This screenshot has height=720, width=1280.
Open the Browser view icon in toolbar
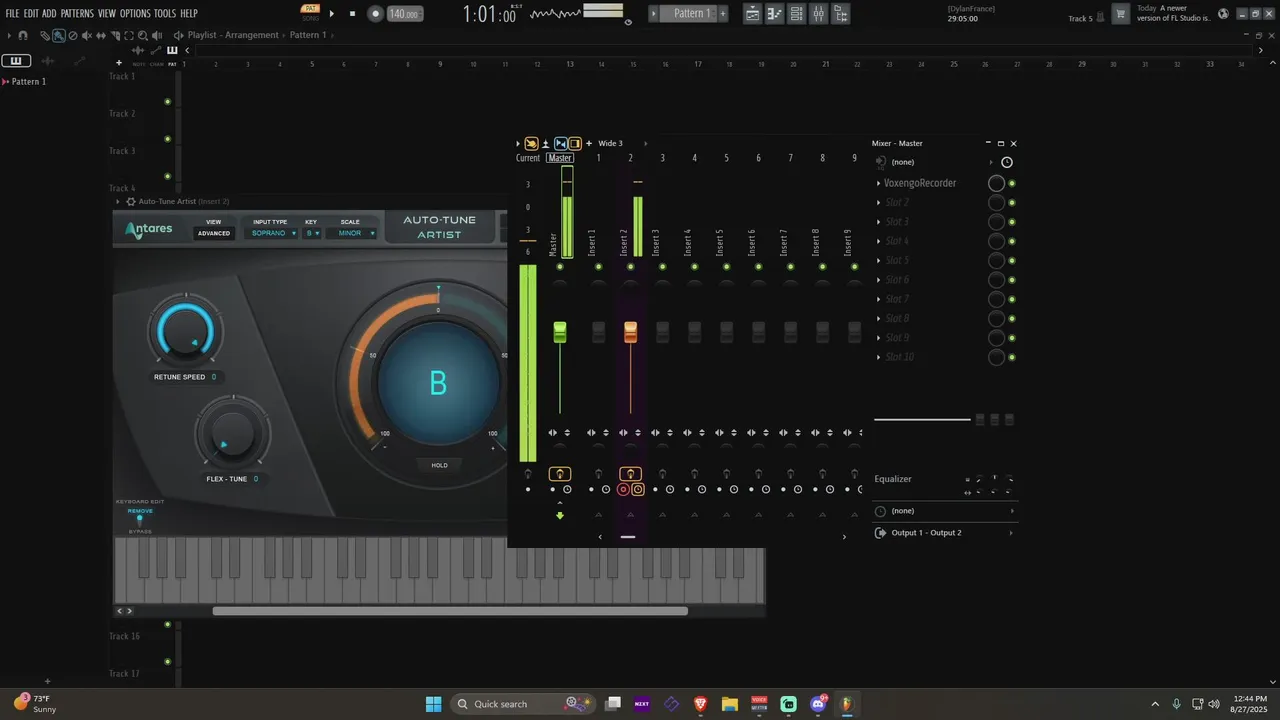click(841, 14)
